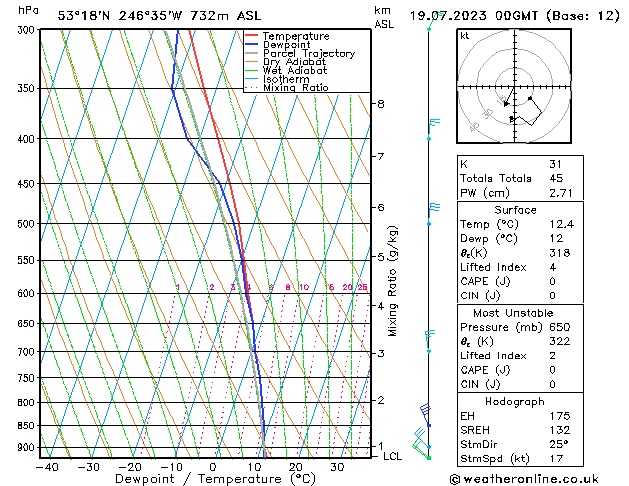629x486 pixels.
Task: Click the PW (cm) value 2.71
Action: coord(561,193)
